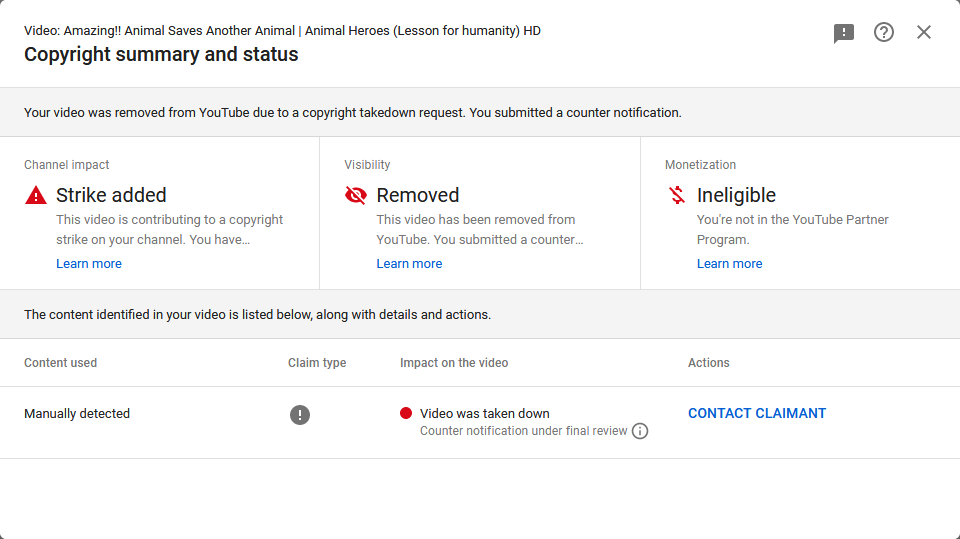Open Learn more under Strike added
The image size is (960, 539).
[x=89, y=263]
